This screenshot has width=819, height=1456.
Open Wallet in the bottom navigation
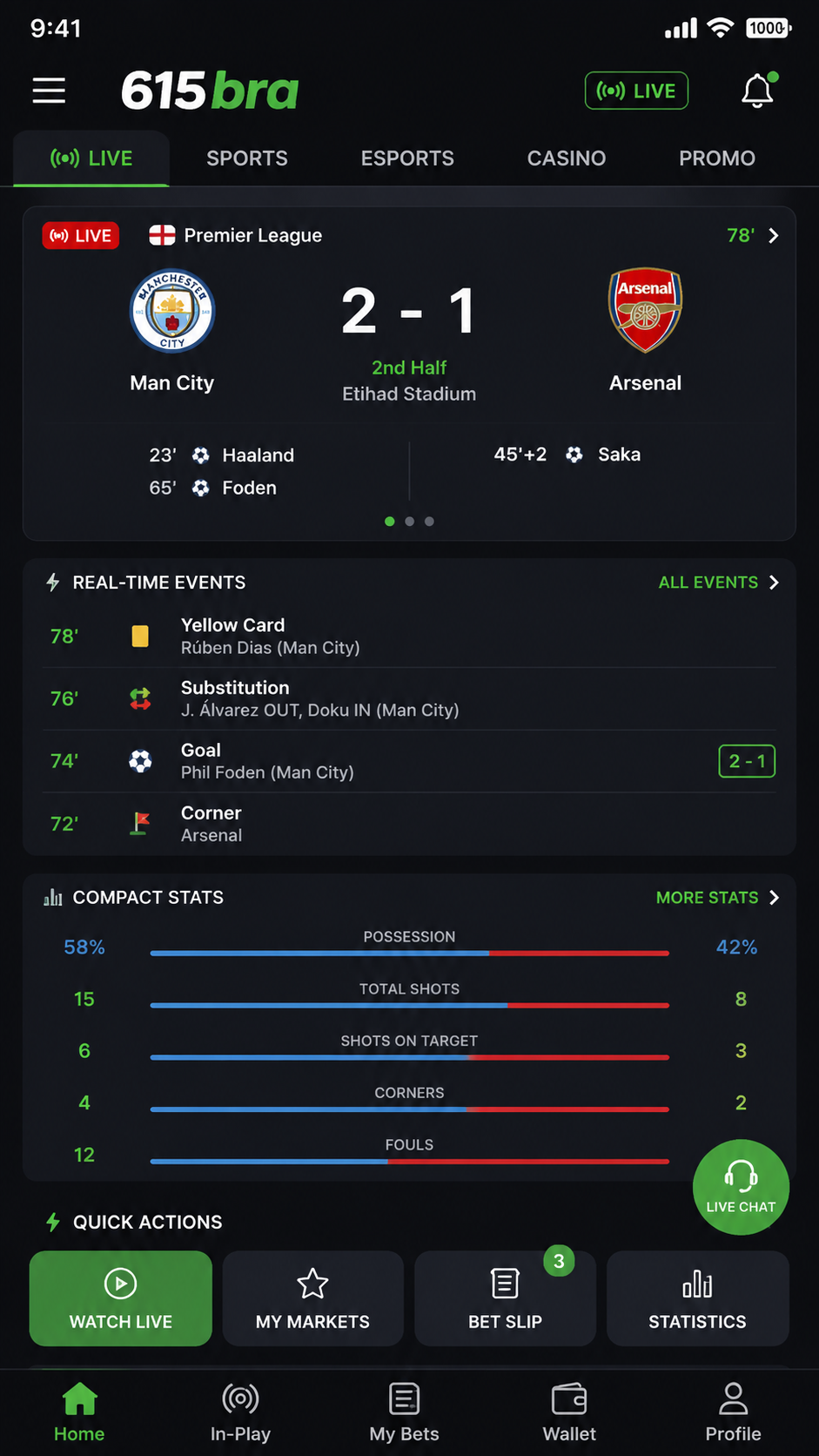coord(569,1412)
